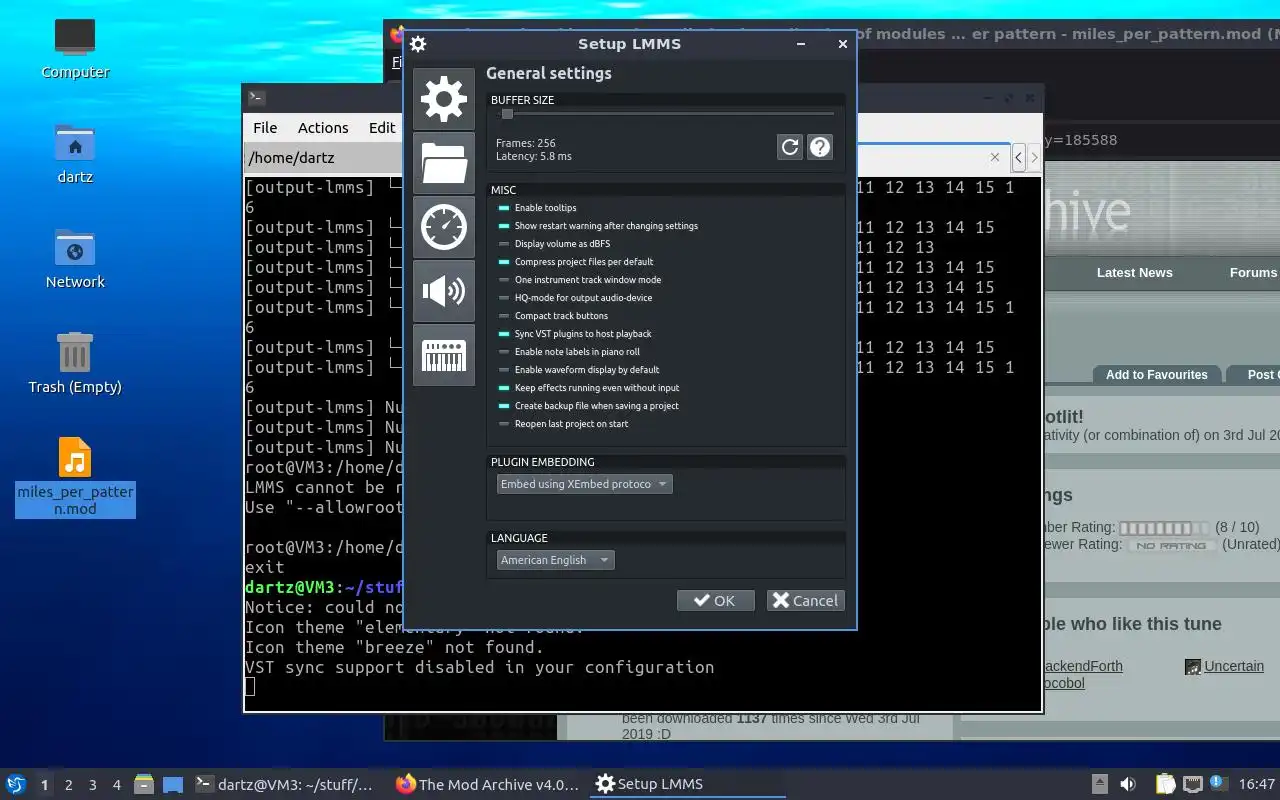Click previous tab arrow in terminal

point(1019,157)
